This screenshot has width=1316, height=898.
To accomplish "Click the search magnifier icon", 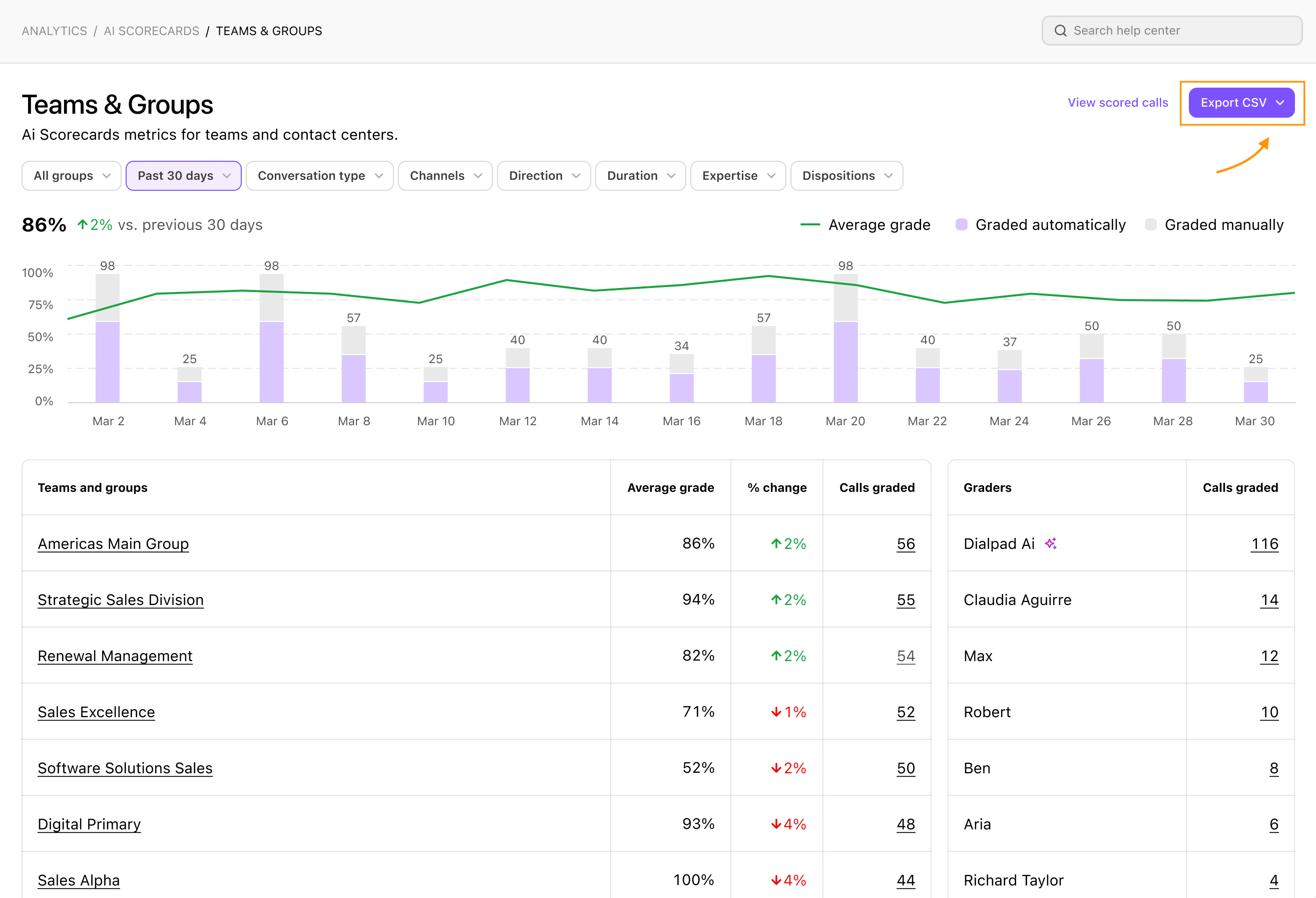I will (x=1060, y=31).
